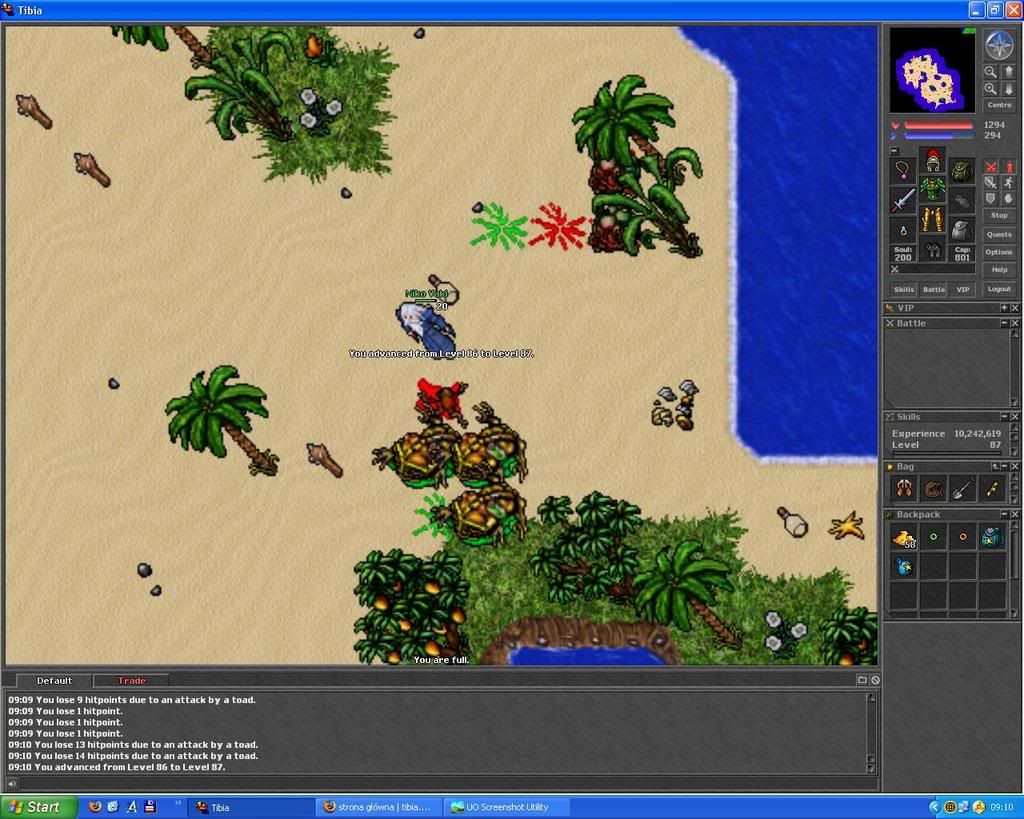
Task: Click the Centre minimap button
Action: pyautogui.click(x=999, y=104)
